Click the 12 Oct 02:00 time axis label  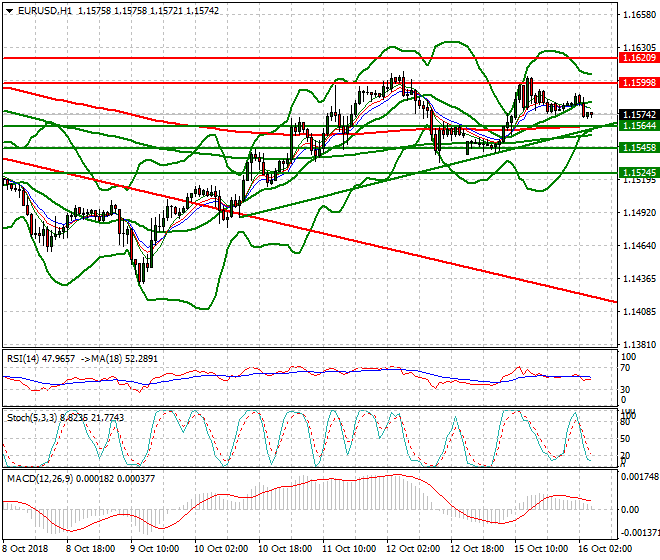click(x=412, y=549)
